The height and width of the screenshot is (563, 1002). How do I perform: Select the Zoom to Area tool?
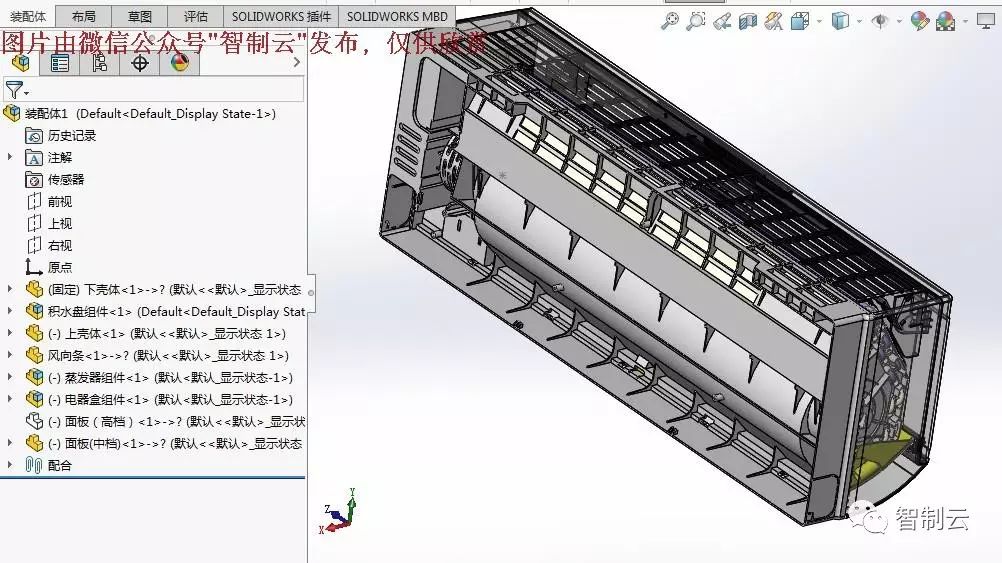pyautogui.click(x=695, y=22)
